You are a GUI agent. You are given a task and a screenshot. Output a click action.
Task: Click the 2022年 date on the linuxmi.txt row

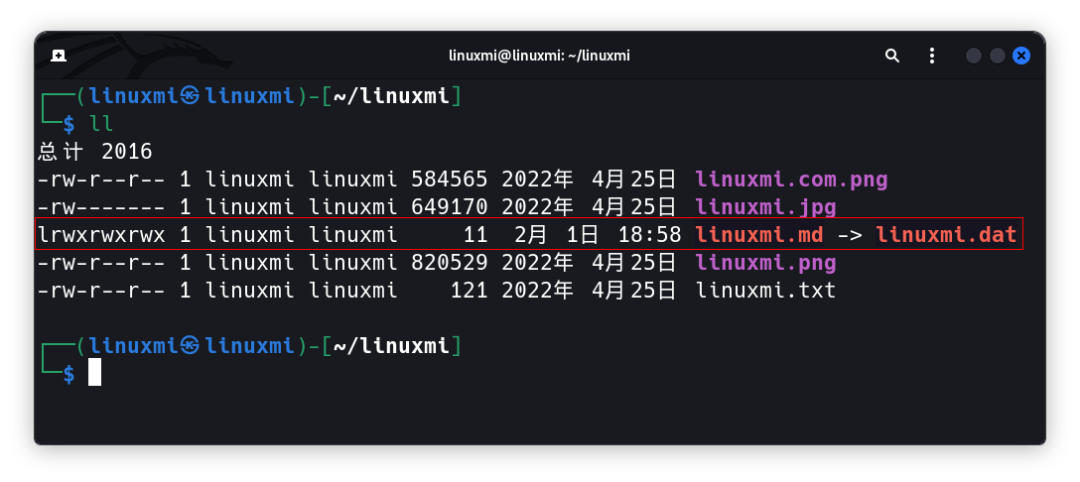click(537, 291)
